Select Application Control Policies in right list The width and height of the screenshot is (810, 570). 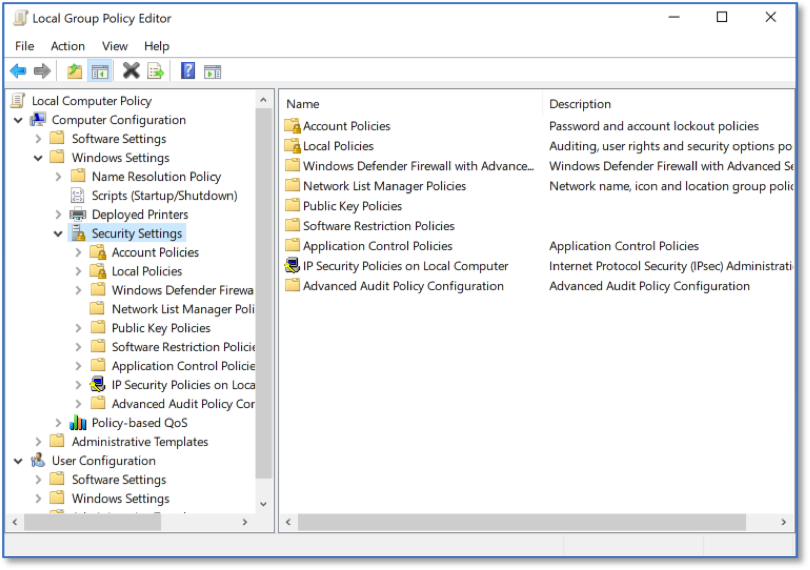tap(378, 246)
